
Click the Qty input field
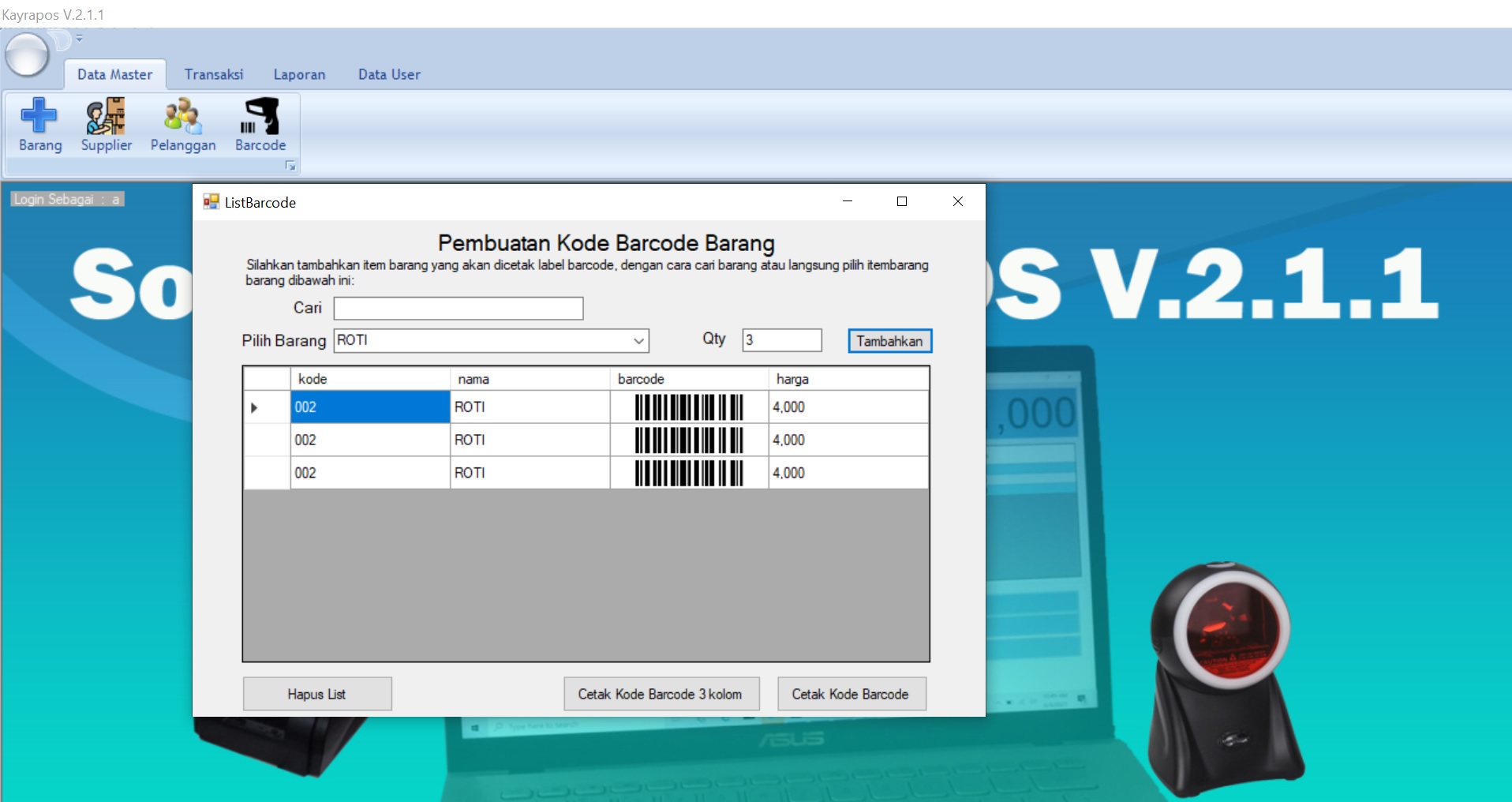click(x=781, y=340)
